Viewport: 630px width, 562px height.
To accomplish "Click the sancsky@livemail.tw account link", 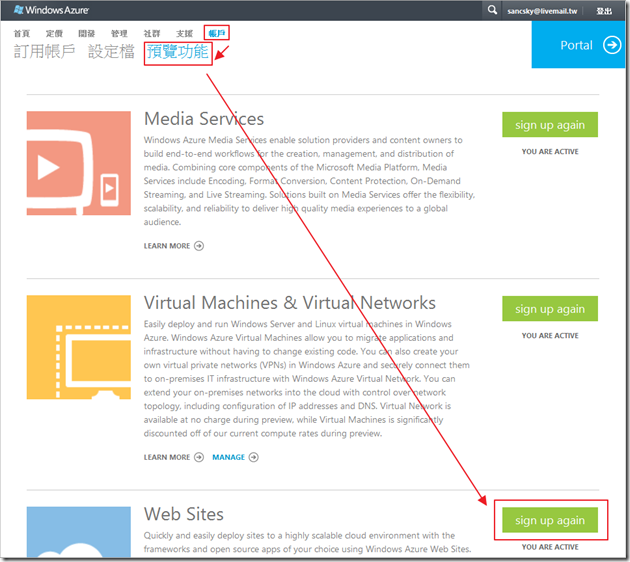I will 542,11.
